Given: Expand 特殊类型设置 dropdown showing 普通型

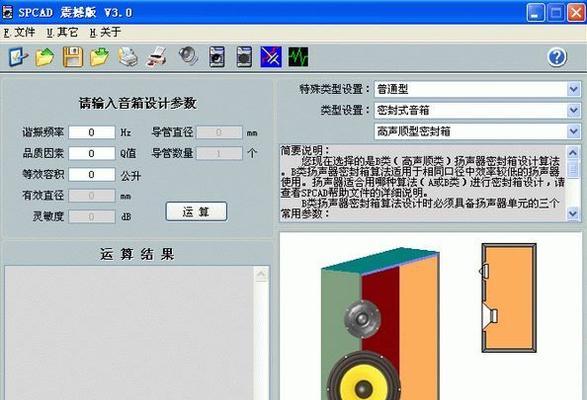Looking at the screenshot, I should (x=478, y=89).
